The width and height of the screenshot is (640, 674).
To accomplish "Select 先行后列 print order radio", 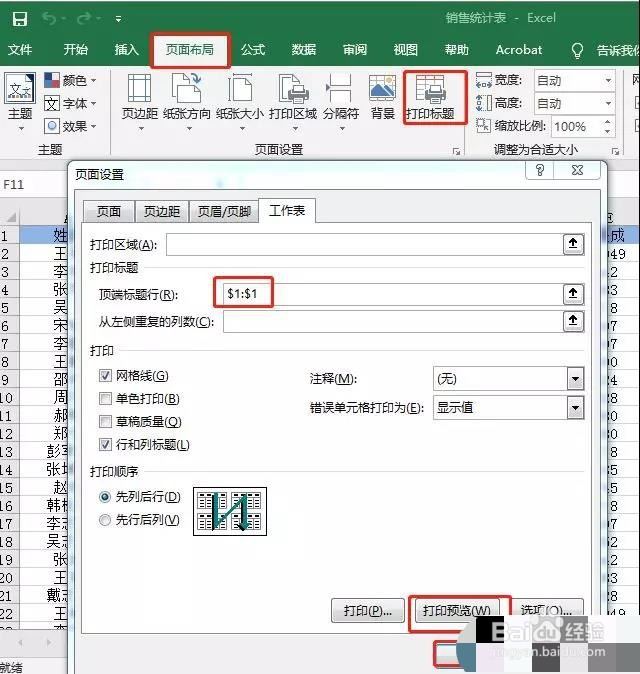I will (104, 520).
